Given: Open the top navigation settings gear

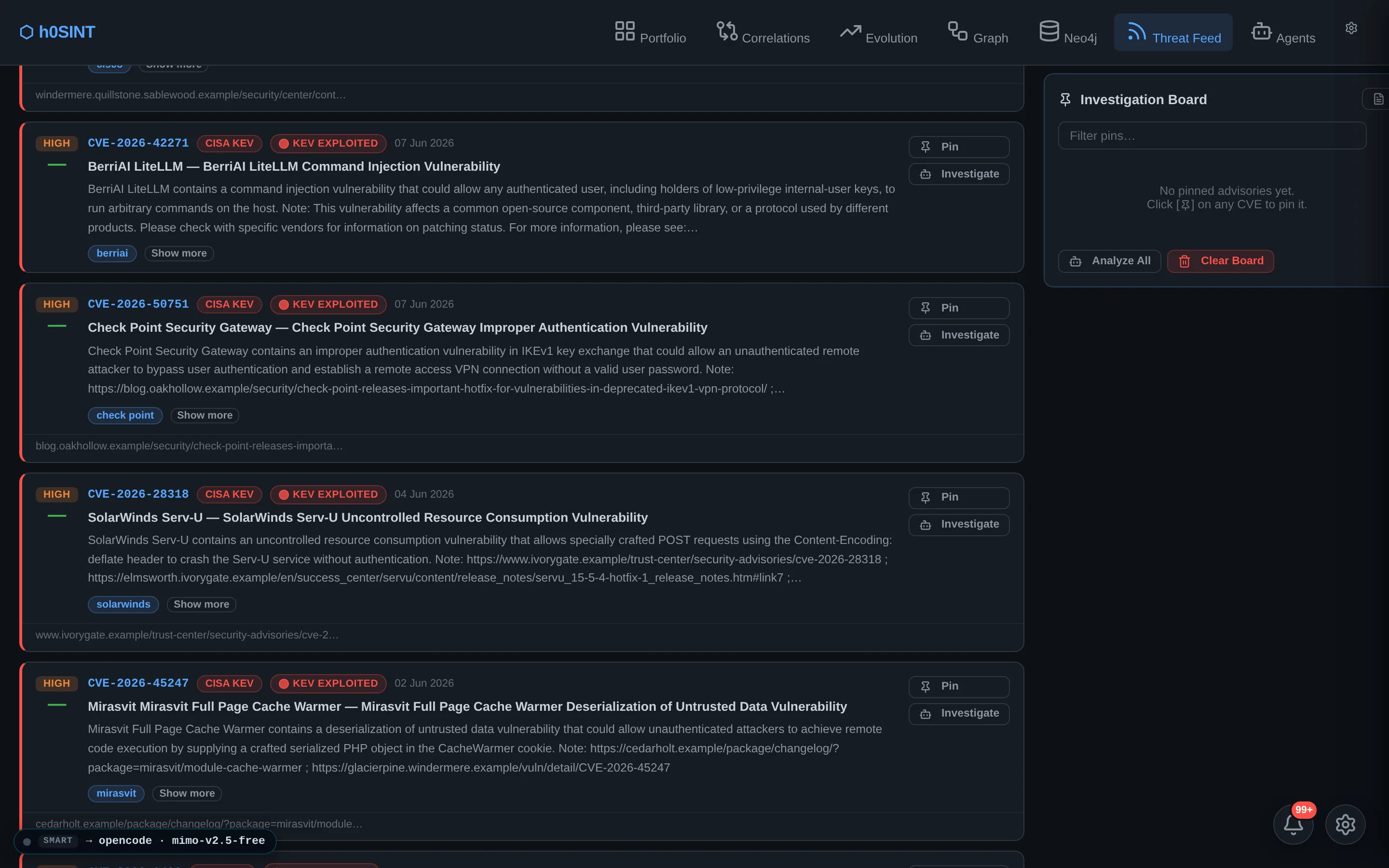Looking at the screenshot, I should 1351,28.
